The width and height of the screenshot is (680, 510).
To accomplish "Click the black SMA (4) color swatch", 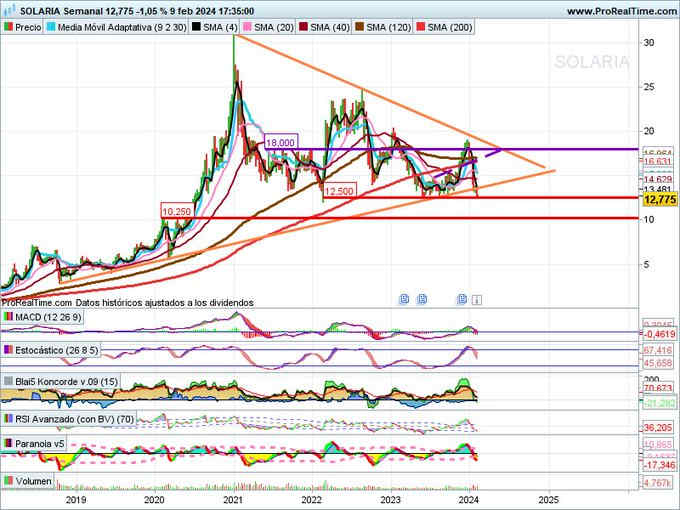I will point(196,27).
